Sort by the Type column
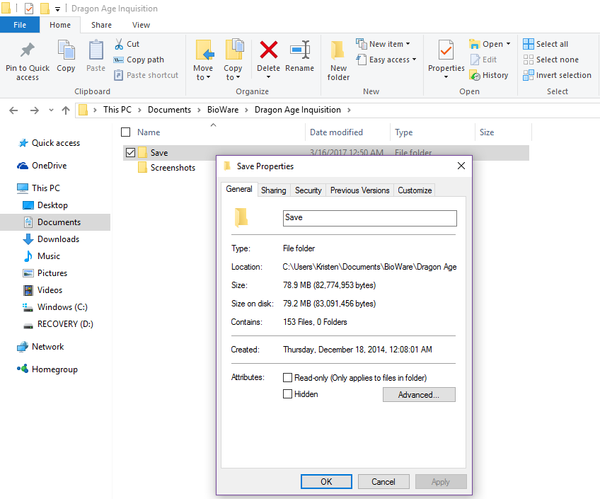This screenshot has width=600, height=499. 404,132
